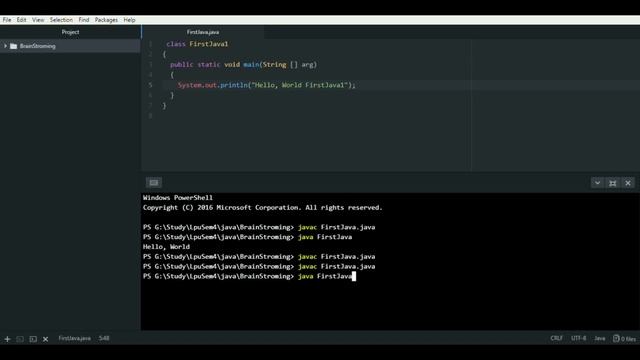640x360 pixels.
Task: Click "Windows PowerShell" text in terminal
Action: pyautogui.click(x=178, y=198)
